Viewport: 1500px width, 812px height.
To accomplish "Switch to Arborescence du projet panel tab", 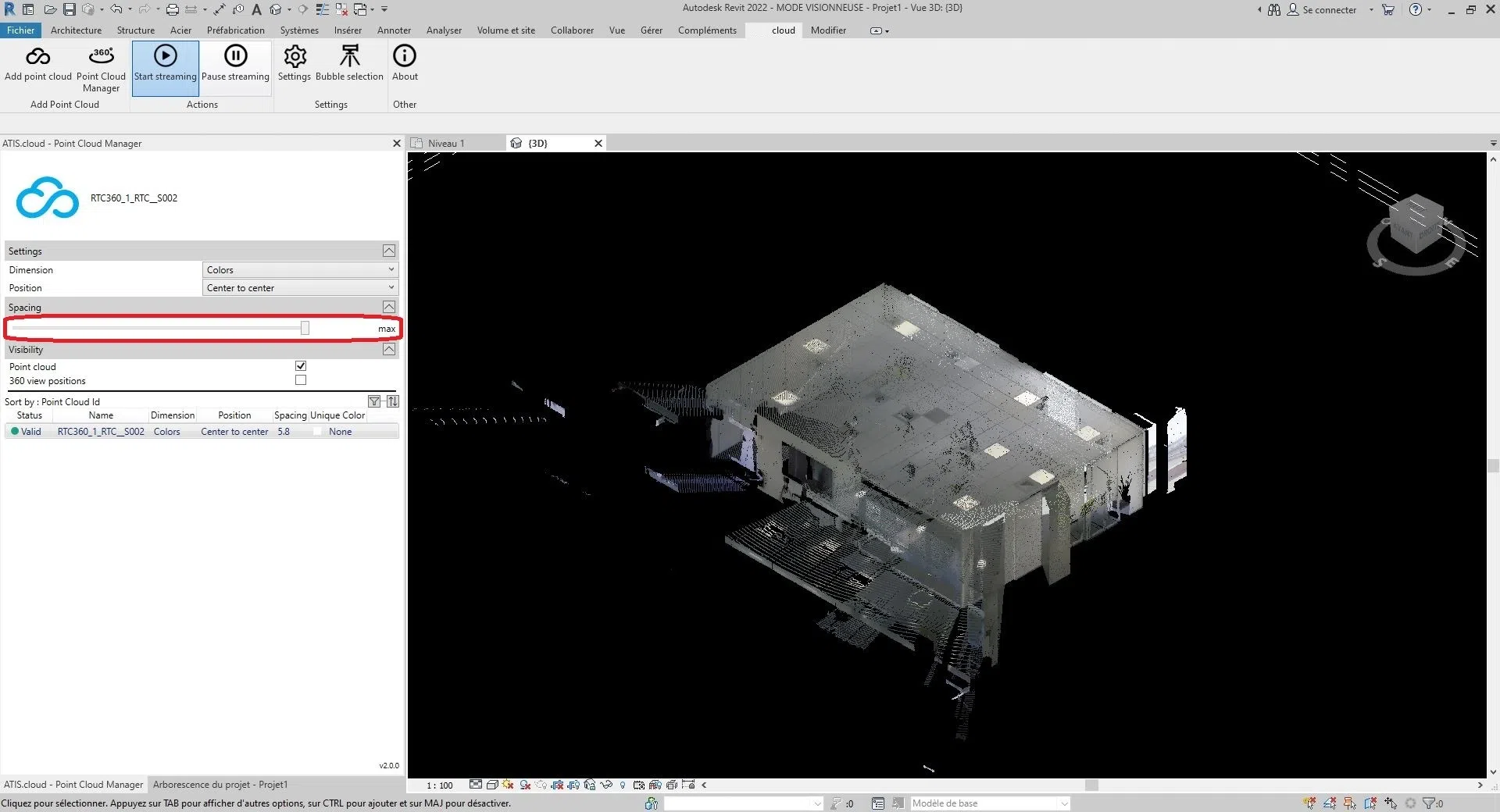I will tap(220, 785).
